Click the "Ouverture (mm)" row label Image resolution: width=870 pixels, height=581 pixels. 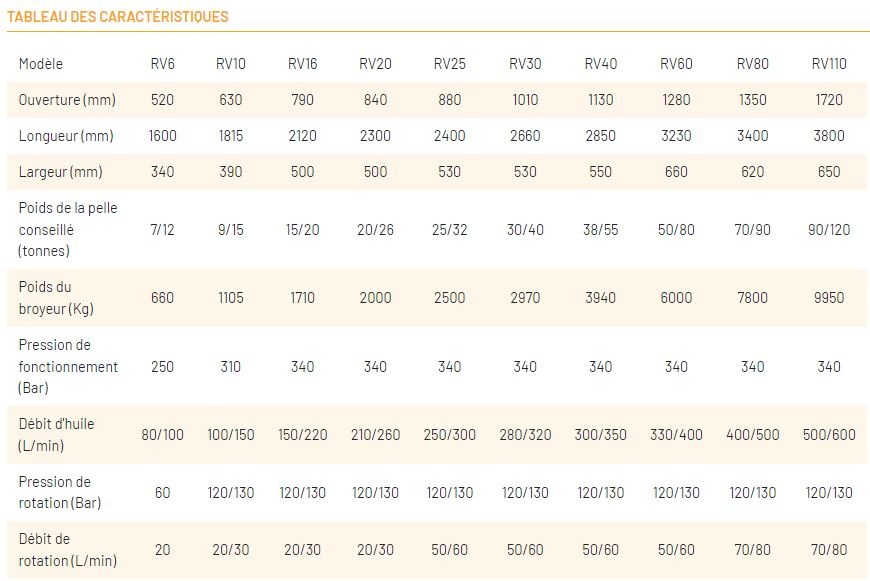tap(67, 100)
